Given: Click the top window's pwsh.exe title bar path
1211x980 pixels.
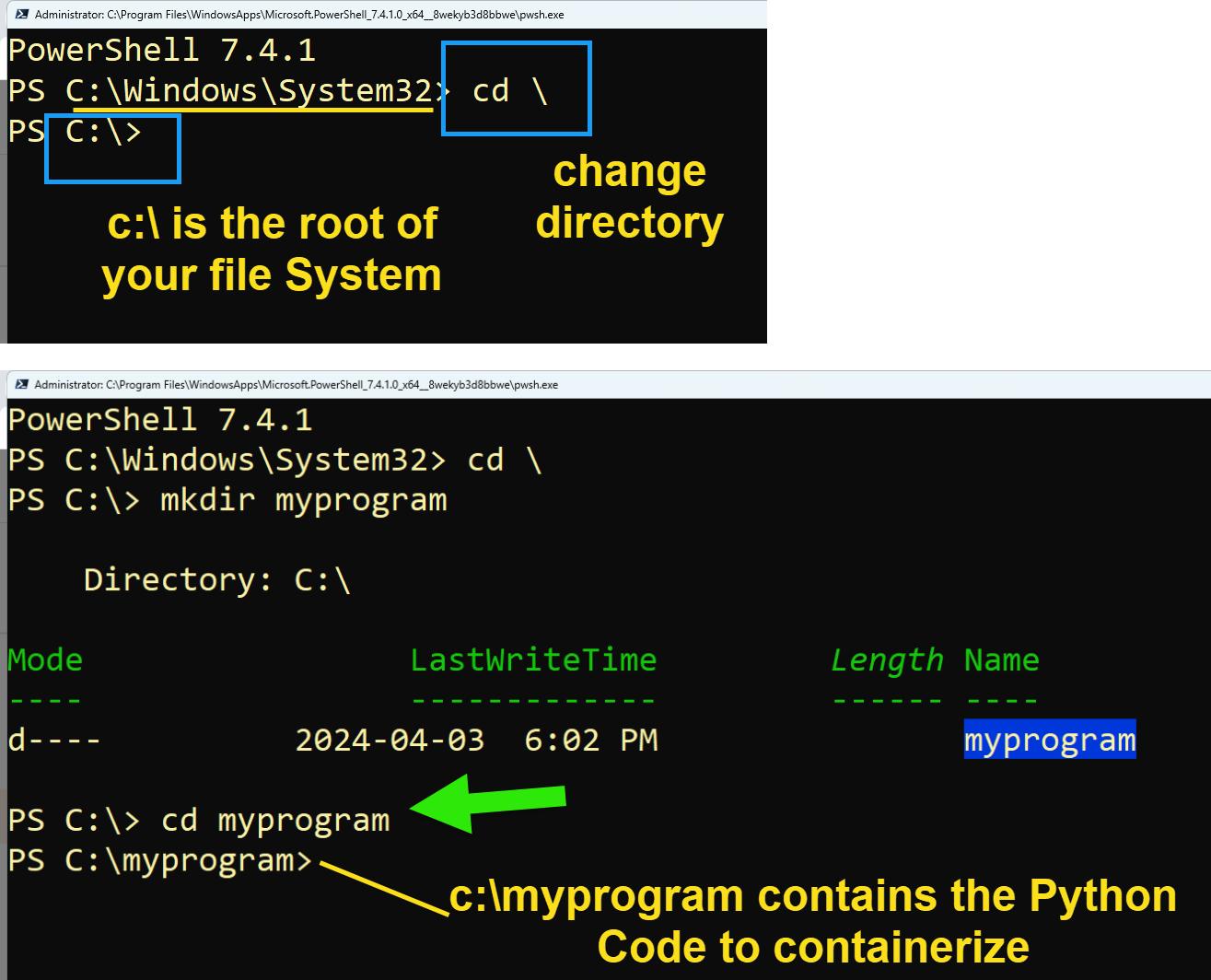Looking at the screenshot, I should 299,15.
